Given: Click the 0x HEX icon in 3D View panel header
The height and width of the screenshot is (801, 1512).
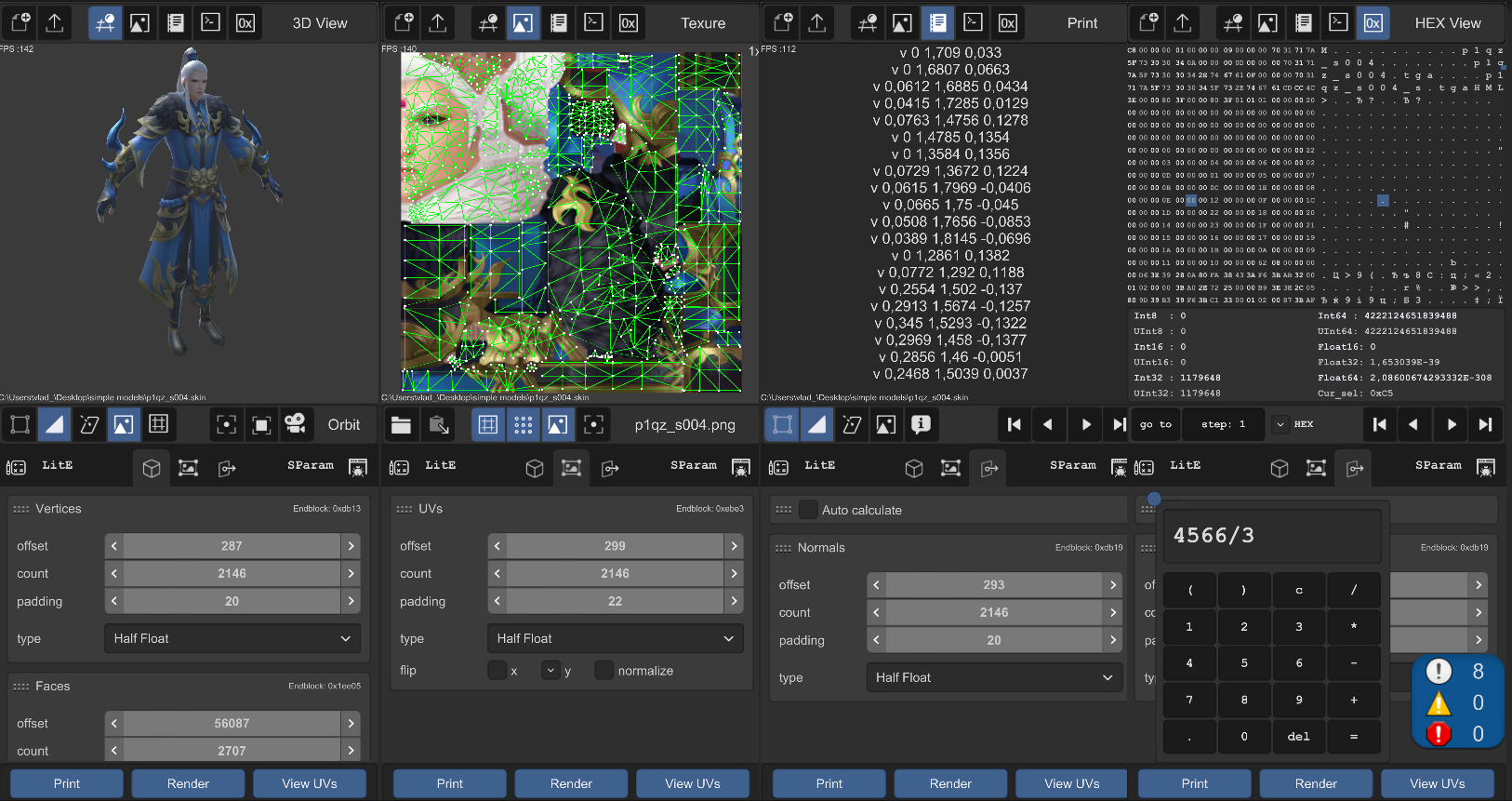Looking at the screenshot, I should point(245,23).
